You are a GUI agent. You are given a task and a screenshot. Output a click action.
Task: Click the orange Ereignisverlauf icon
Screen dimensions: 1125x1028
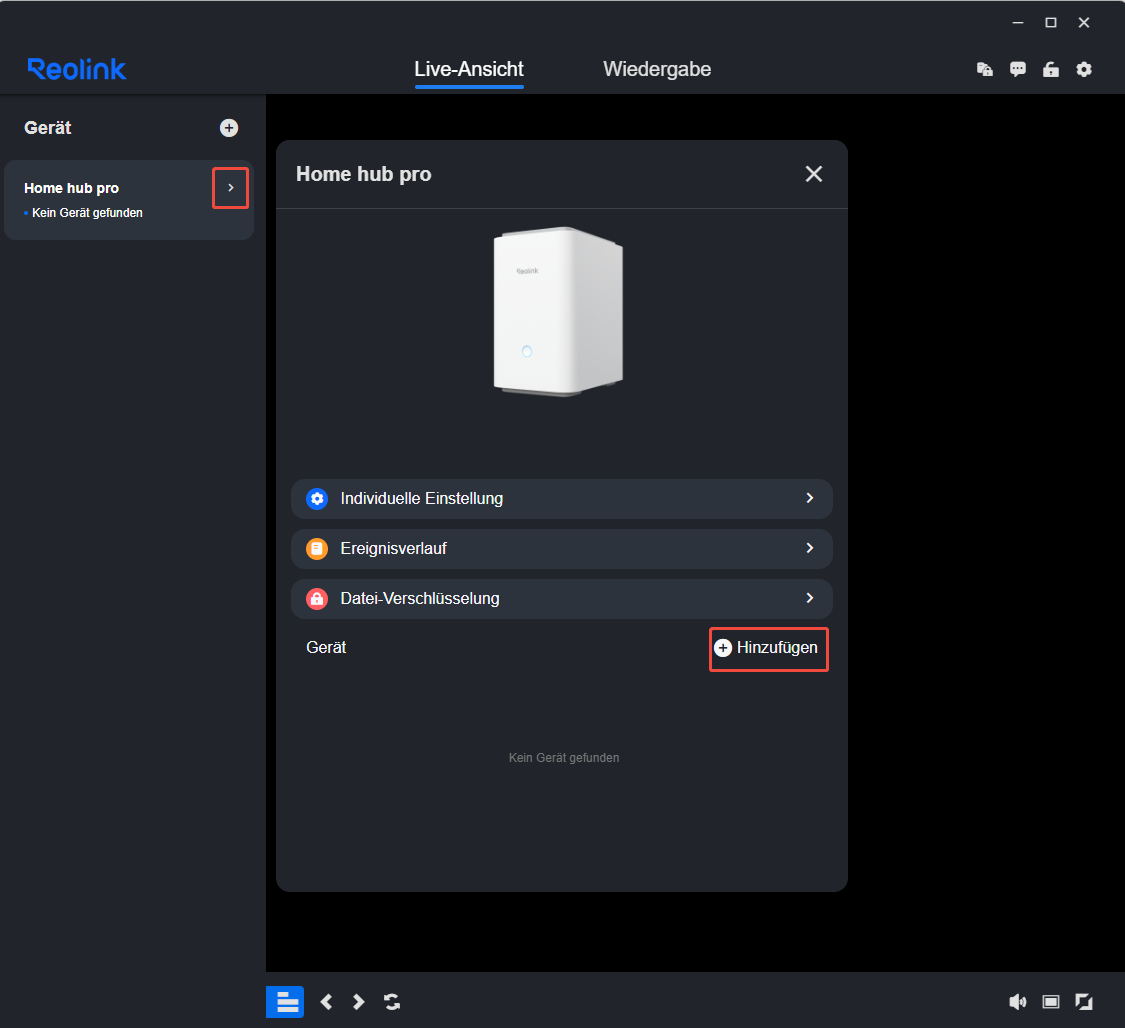tap(317, 549)
